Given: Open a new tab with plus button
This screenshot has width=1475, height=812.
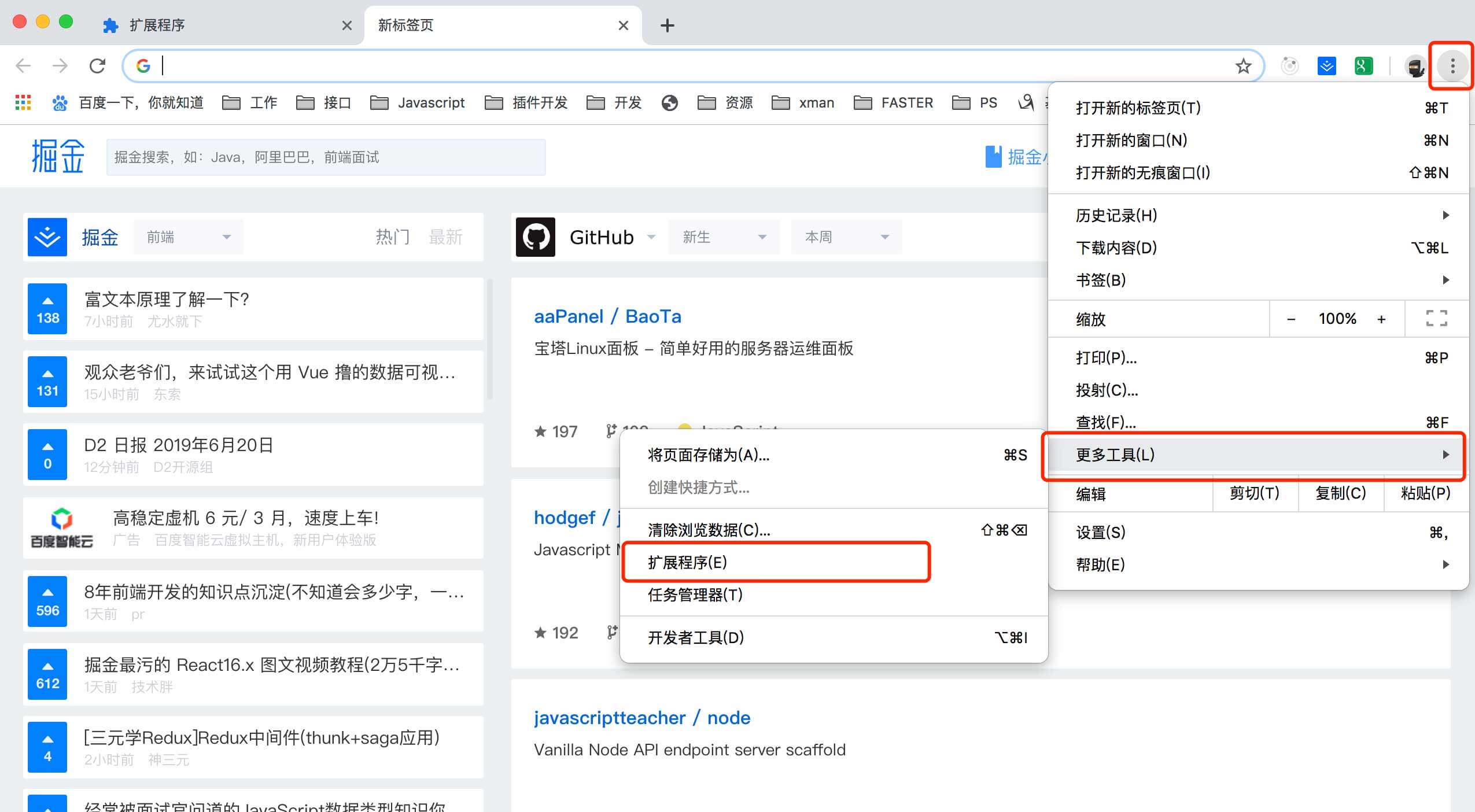Looking at the screenshot, I should pos(667,25).
